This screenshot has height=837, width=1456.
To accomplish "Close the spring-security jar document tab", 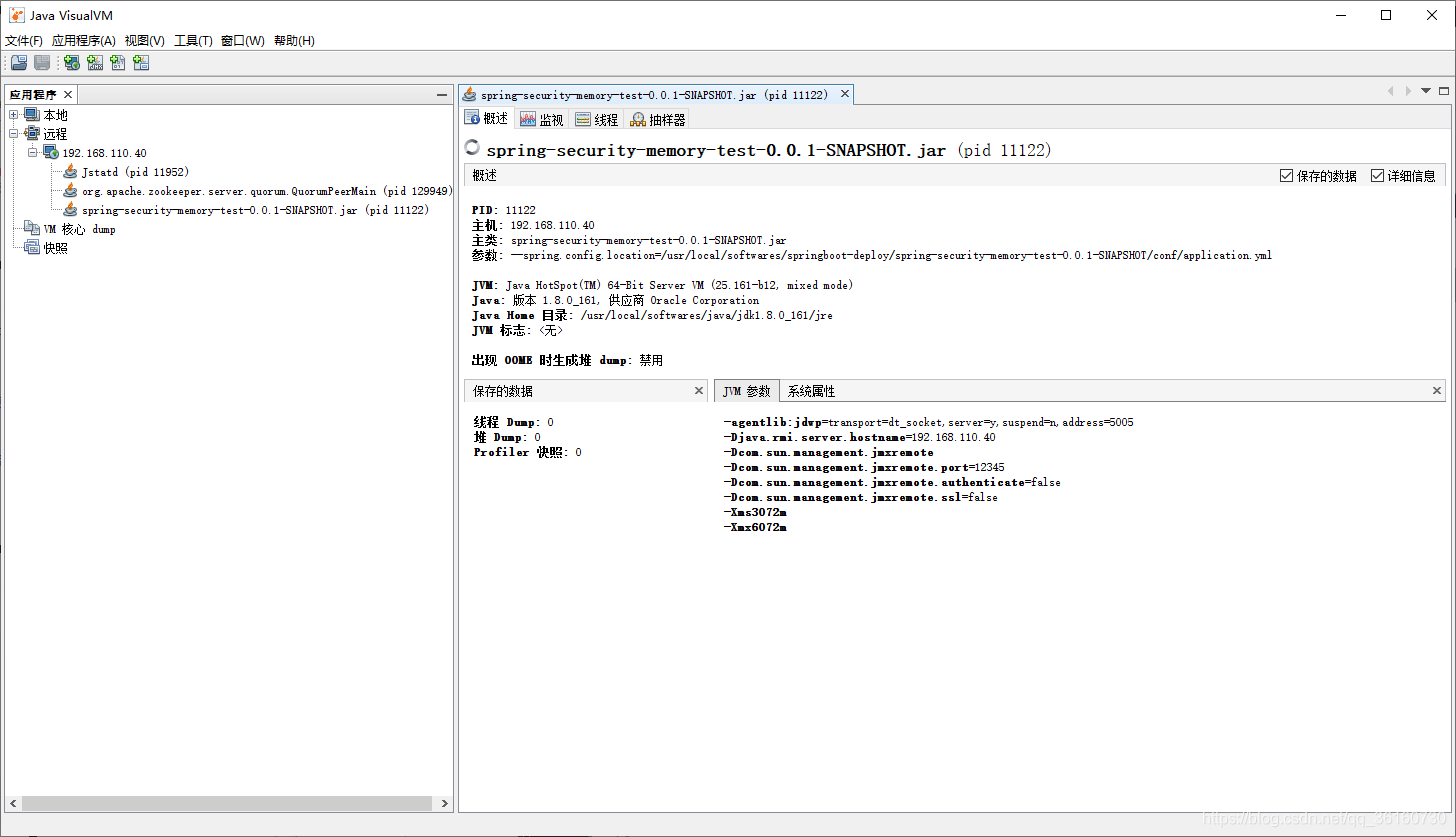I will 845,94.
